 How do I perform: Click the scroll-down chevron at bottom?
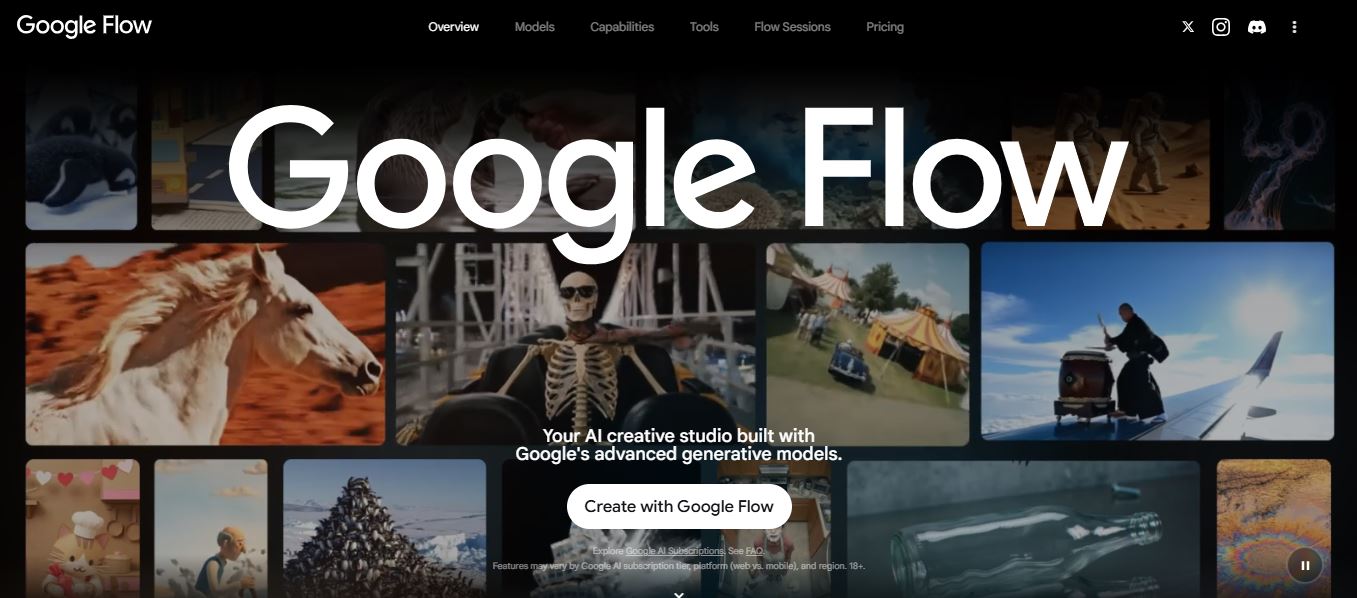tap(678, 594)
